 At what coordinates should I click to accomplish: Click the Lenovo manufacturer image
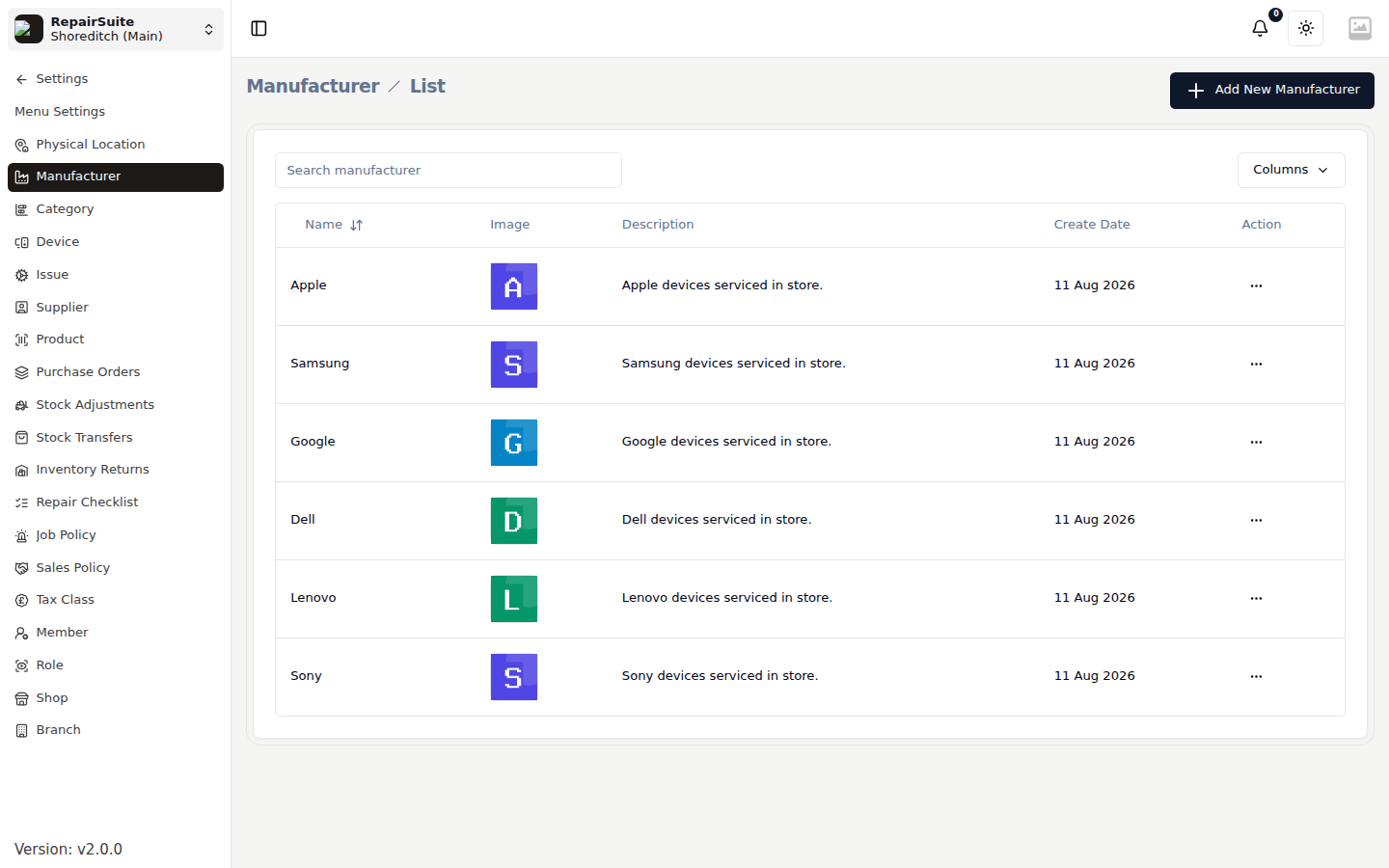(514, 599)
